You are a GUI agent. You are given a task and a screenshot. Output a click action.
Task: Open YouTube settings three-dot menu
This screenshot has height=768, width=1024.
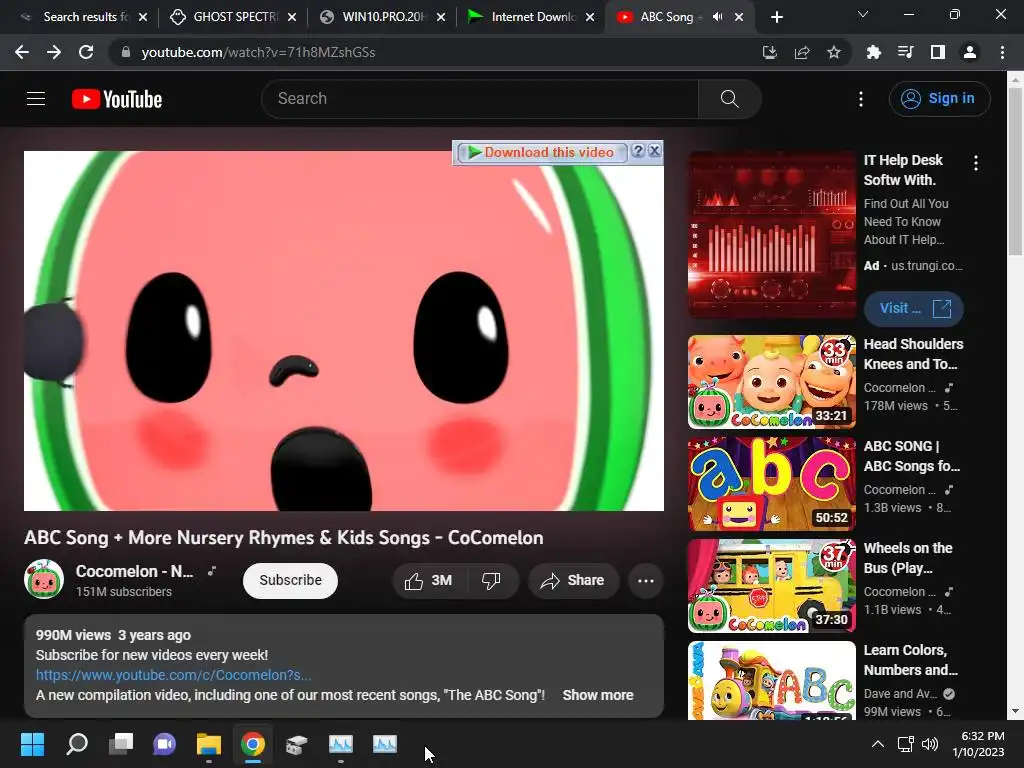pos(861,99)
